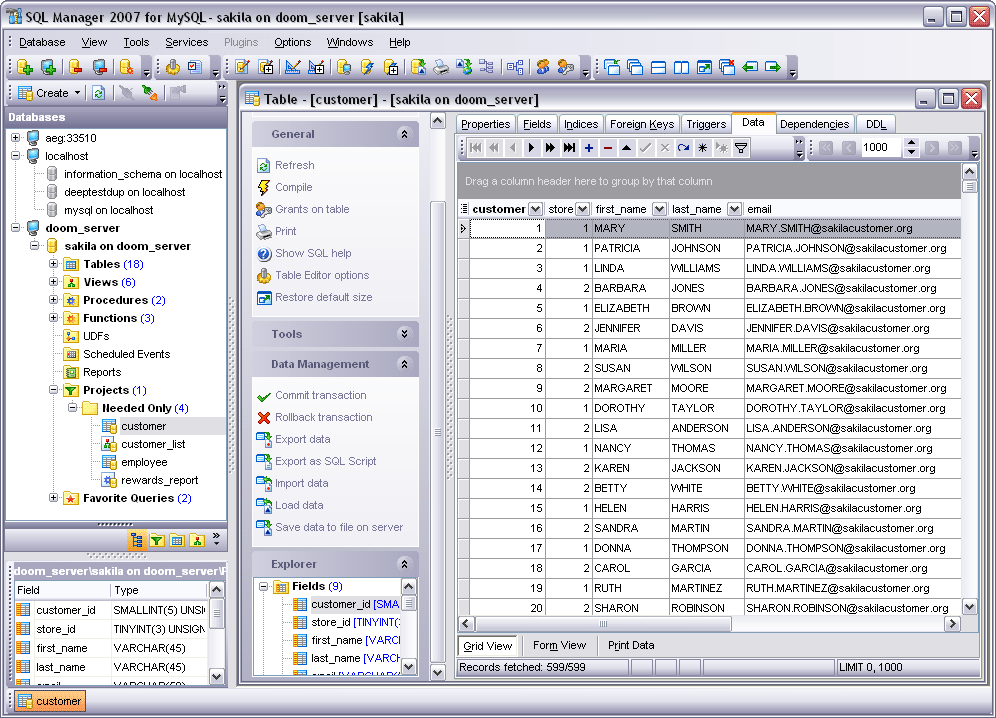This screenshot has width=996, height=718.
Task: Select customer_list in Needed Only project
Action: pos(153,444)
